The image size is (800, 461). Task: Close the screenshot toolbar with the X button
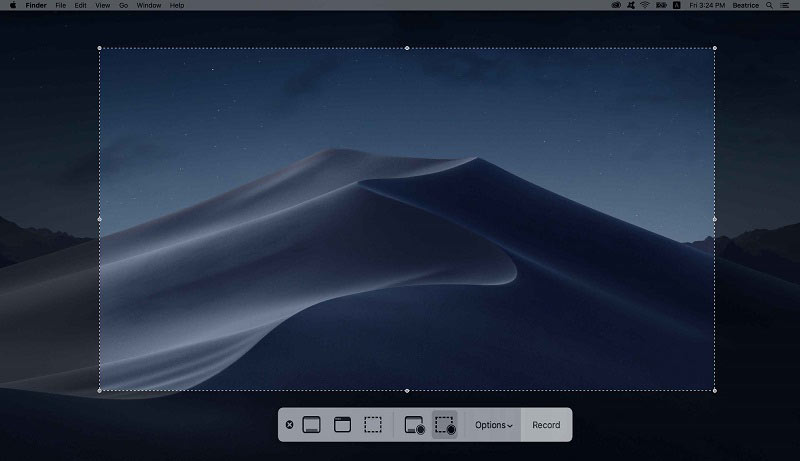[289, 425]
